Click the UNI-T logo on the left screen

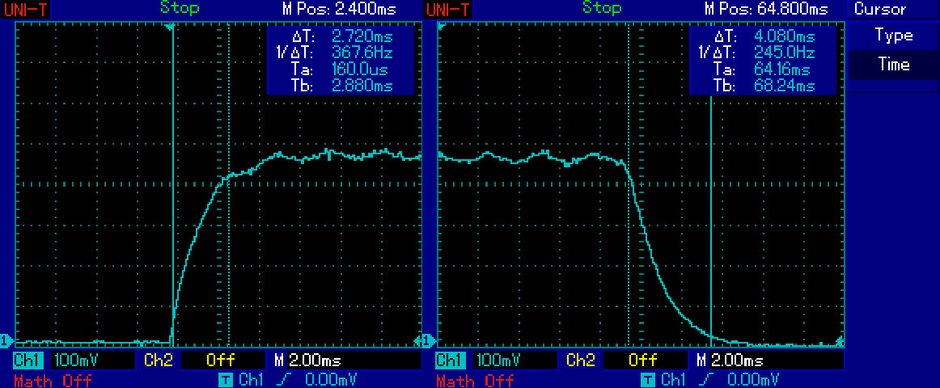click(25, 9)
